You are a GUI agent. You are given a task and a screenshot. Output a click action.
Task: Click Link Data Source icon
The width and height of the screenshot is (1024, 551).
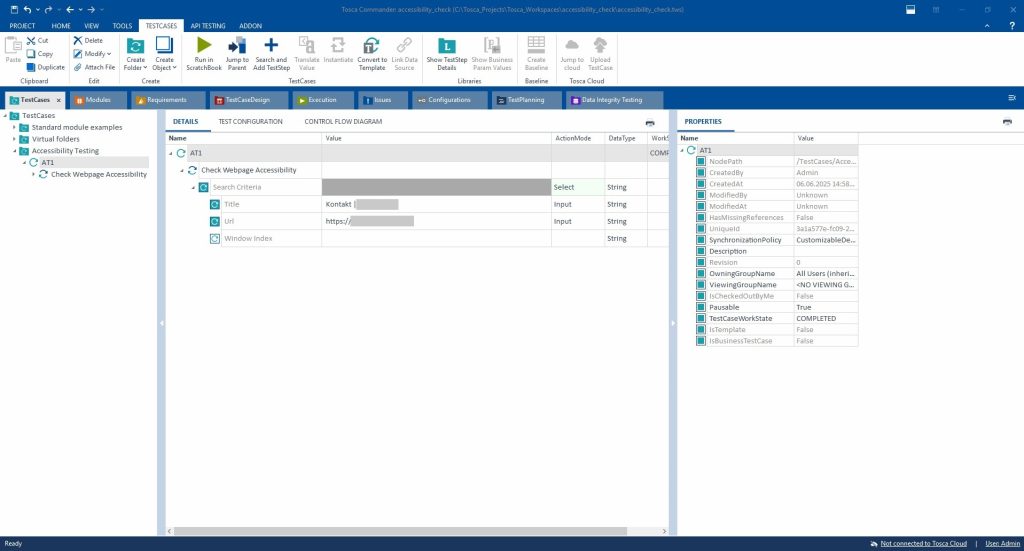click(404, 45)
